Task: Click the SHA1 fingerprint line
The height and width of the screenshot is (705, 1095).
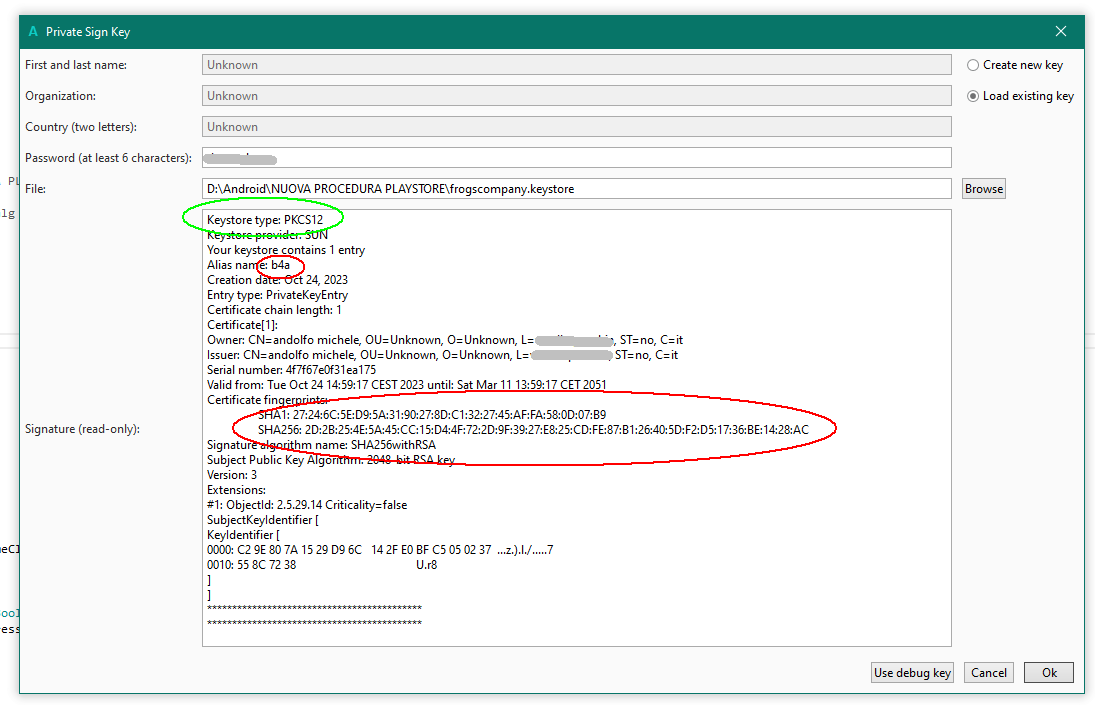Action: (432, 415)
